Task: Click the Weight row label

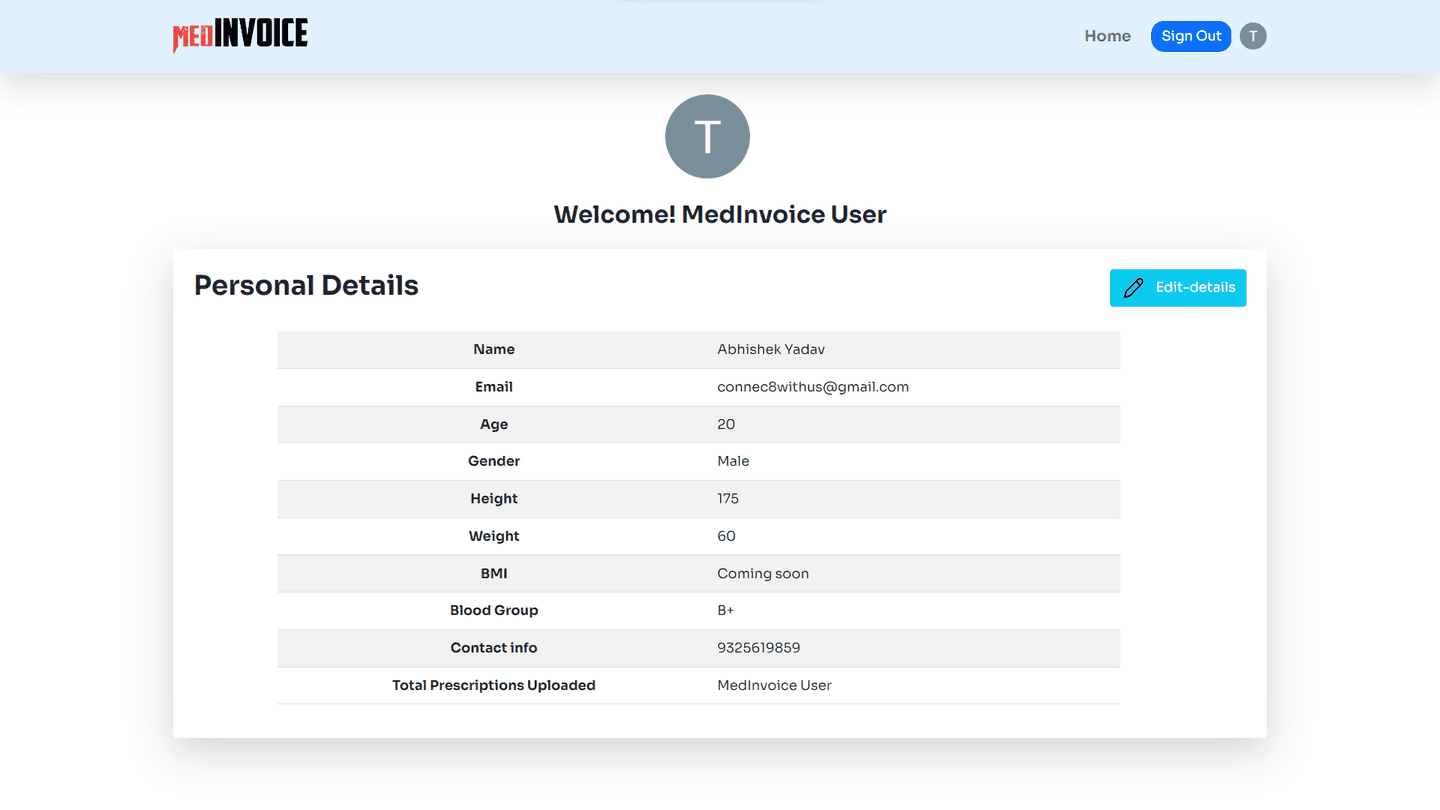Action: [x=494, y=537]
